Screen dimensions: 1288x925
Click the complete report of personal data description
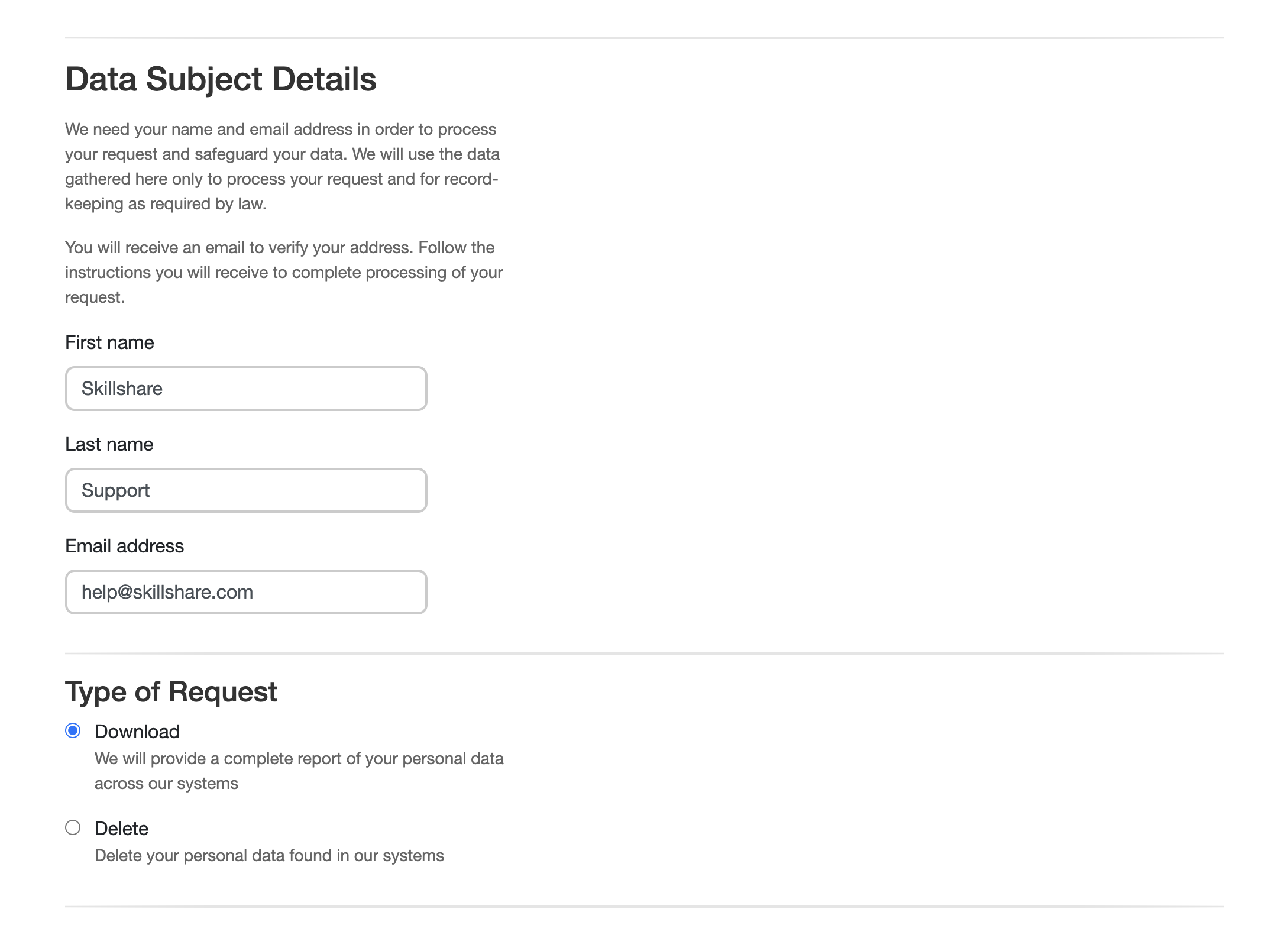coord(299,771)
